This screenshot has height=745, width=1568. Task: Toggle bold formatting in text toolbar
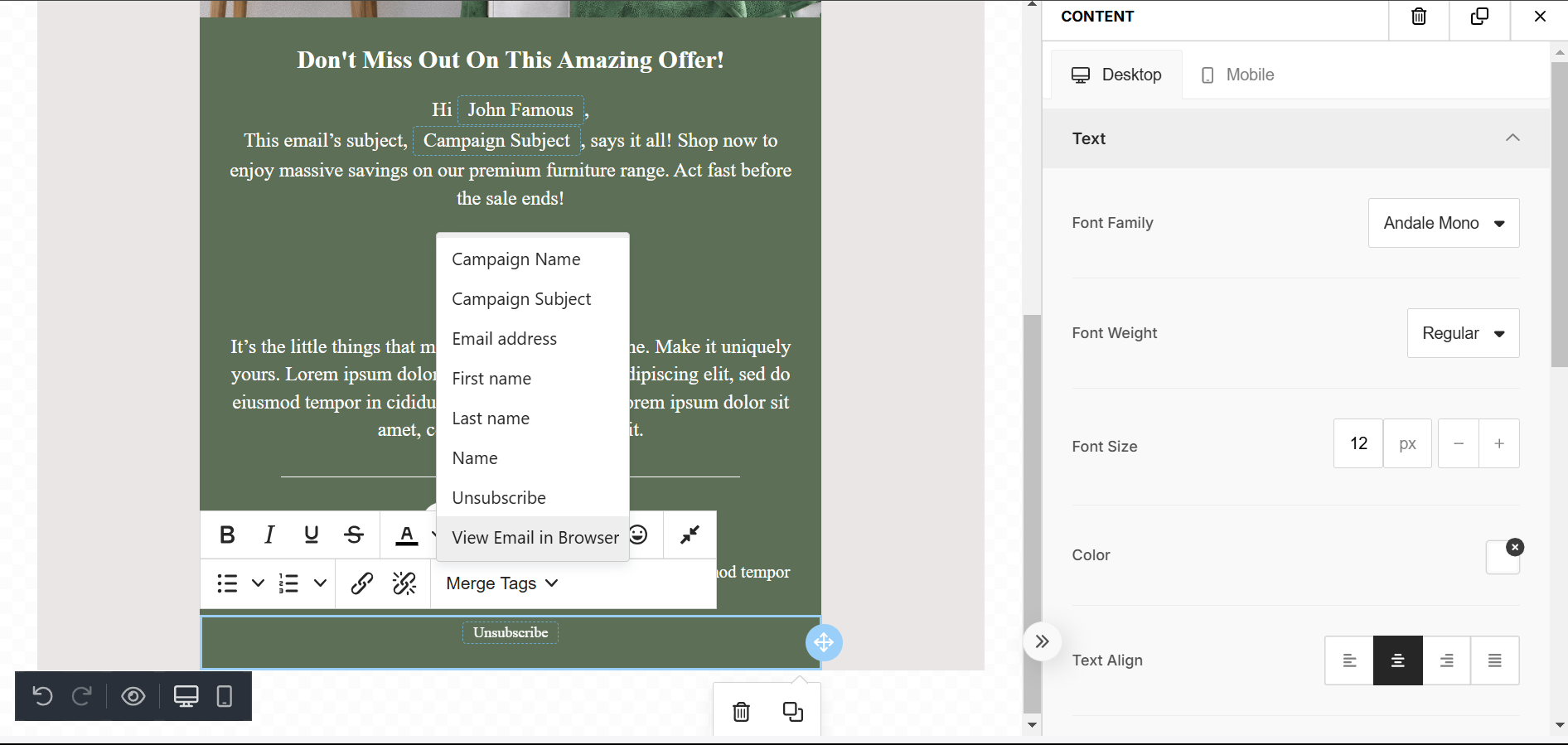[227, 535]
